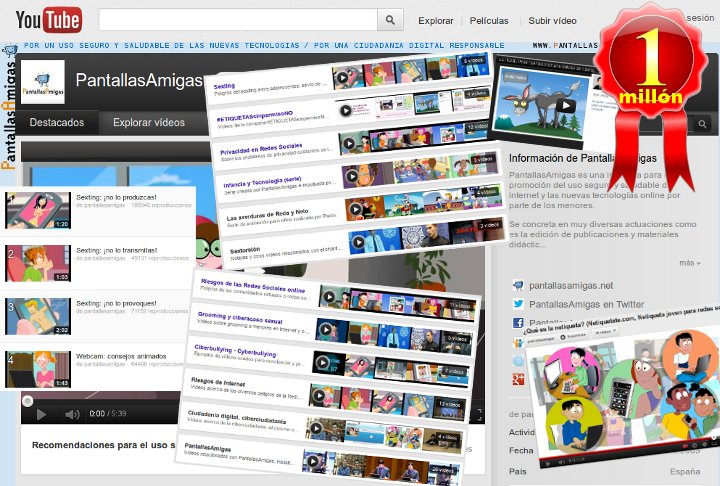Open 'Grooming y ciberacoso sexual' playlist
Viewport: 720px width, 486px height.
tap(240, 318)
